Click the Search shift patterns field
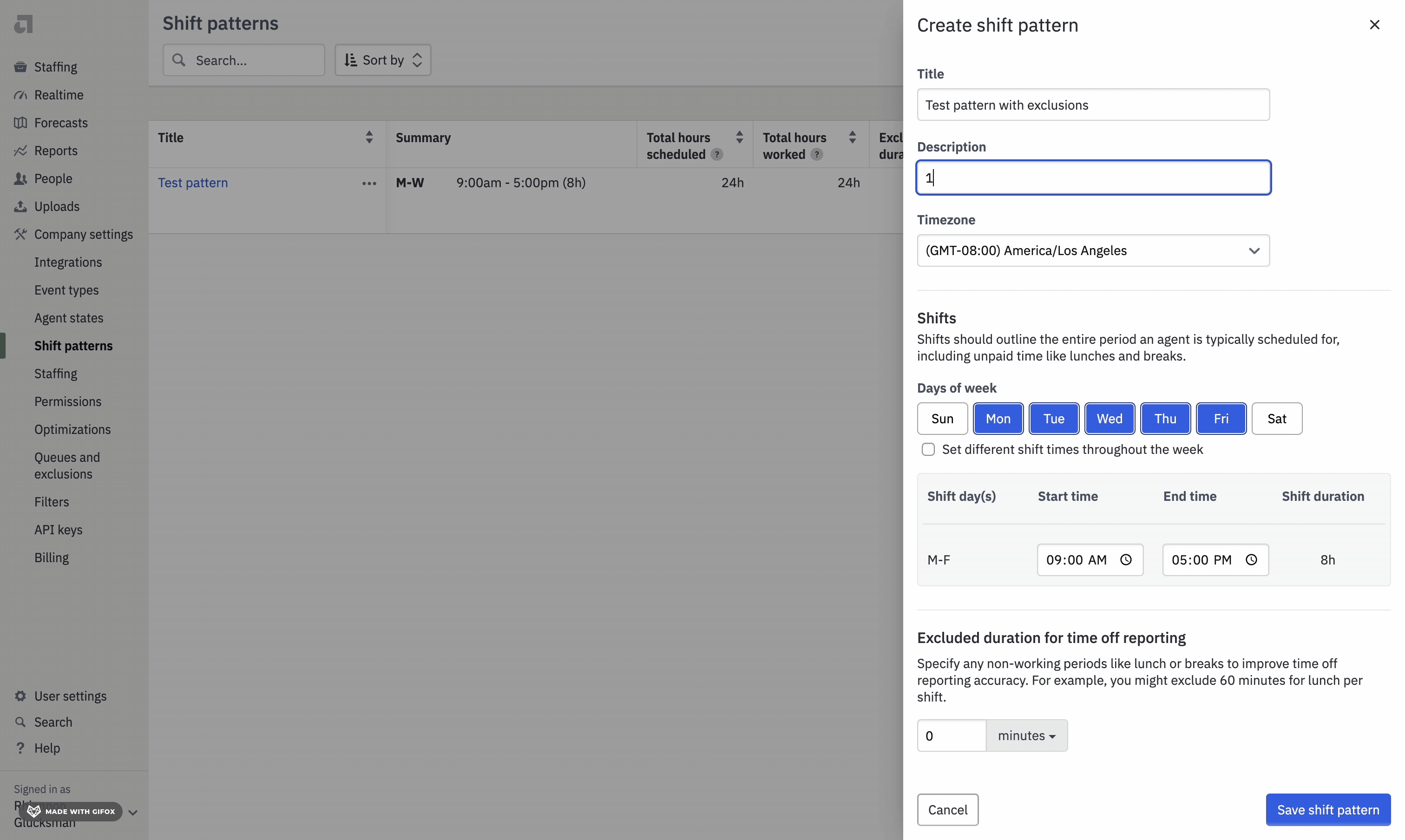This screenshot has height=840, width=1405. pyautogui.click(x=243, y=60)
